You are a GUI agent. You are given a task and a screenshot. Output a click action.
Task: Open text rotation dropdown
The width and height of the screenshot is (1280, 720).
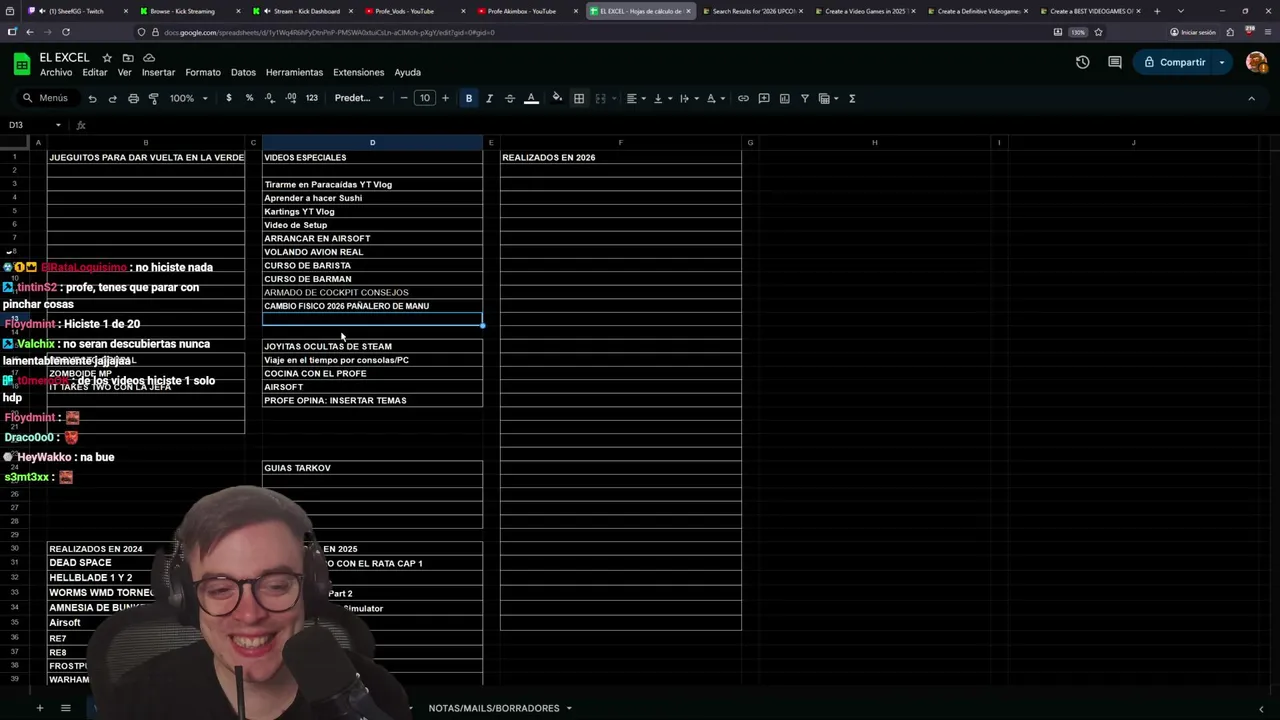pyautogui.click(x=715, y=98)
